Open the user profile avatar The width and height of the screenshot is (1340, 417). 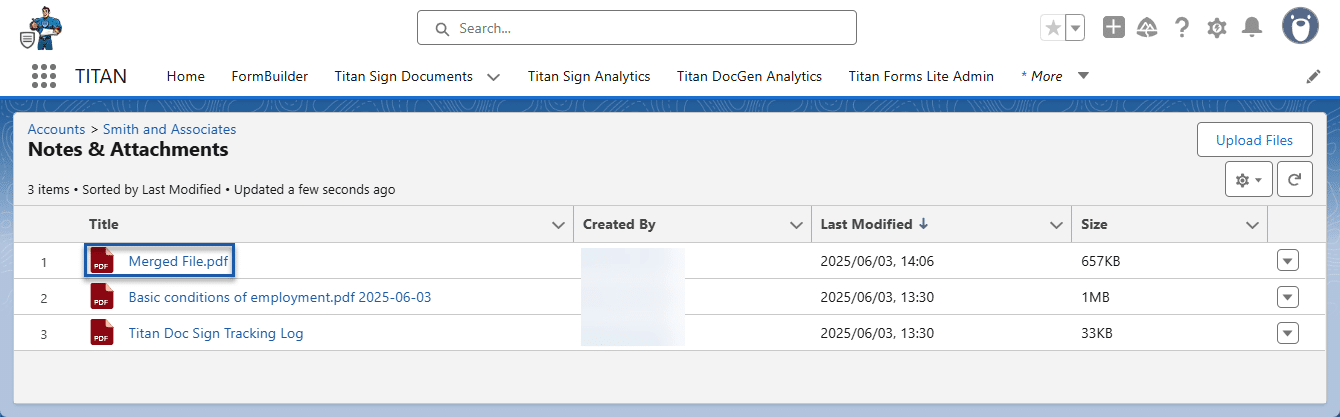pos(1301,27)
